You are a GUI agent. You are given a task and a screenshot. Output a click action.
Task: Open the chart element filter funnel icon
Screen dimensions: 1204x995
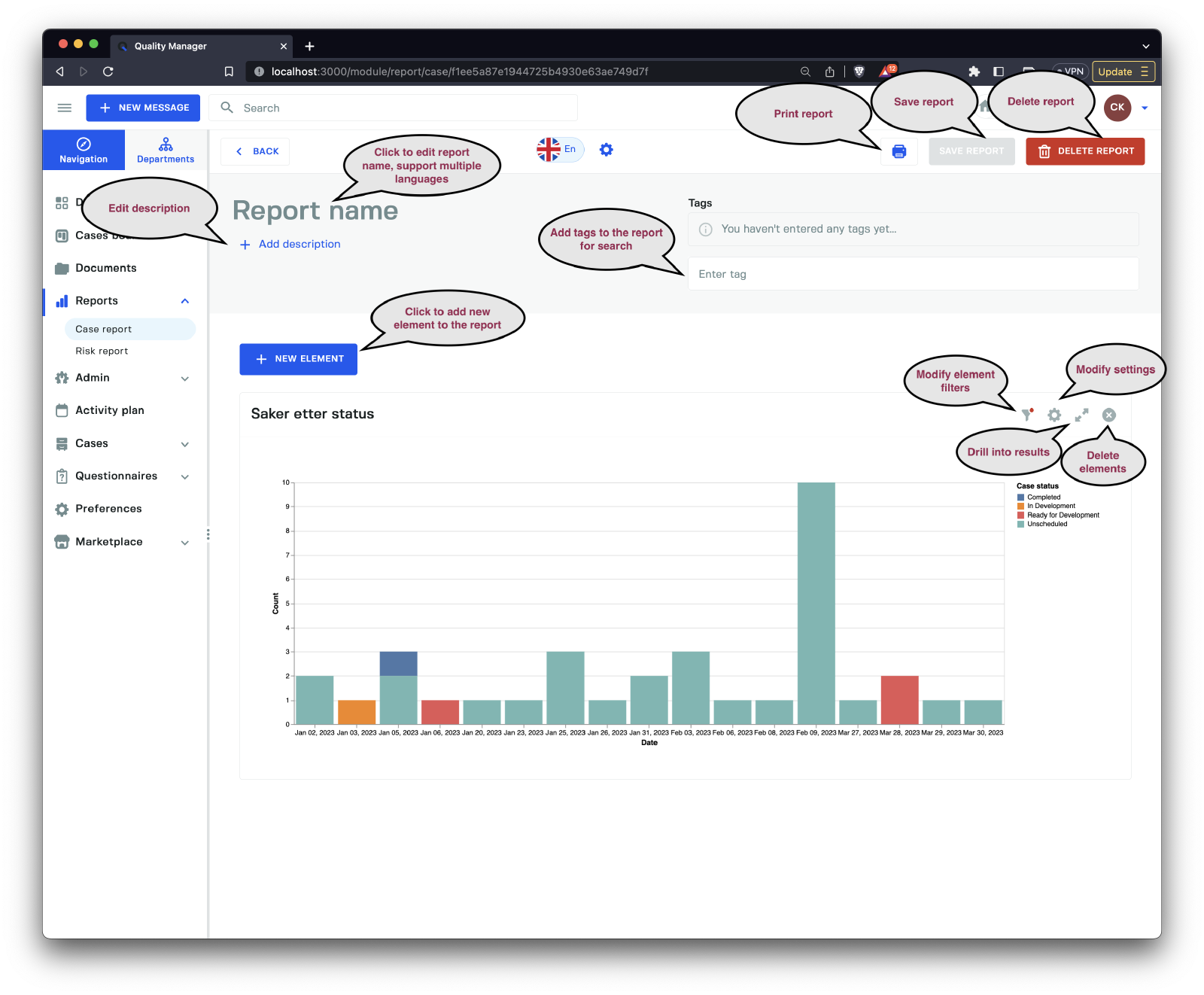1026,415
